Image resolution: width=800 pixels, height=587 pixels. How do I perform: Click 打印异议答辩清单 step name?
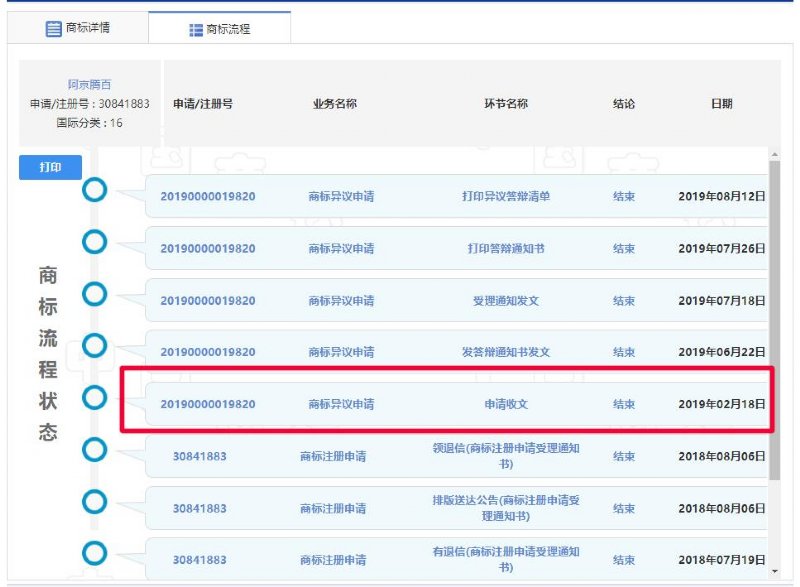point(505,196)
